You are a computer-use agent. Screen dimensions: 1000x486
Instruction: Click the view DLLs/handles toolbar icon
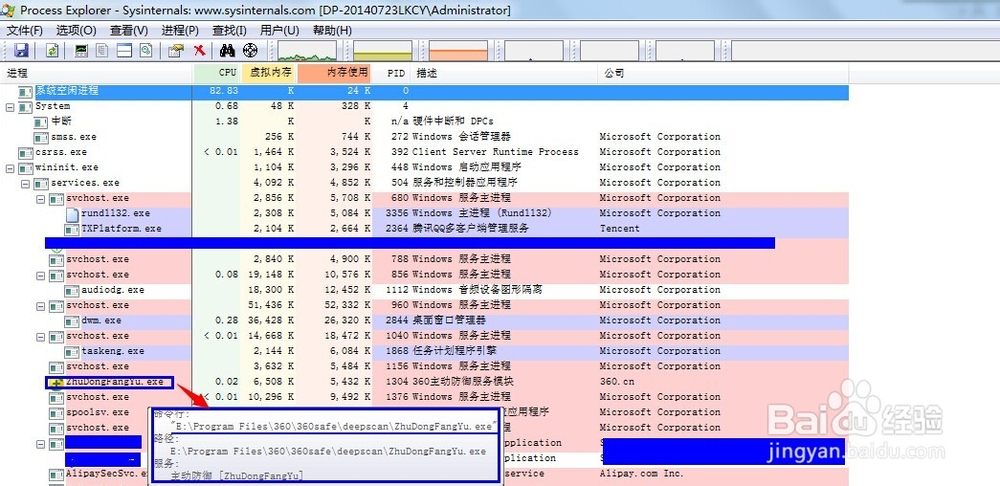tap(146, 50)
